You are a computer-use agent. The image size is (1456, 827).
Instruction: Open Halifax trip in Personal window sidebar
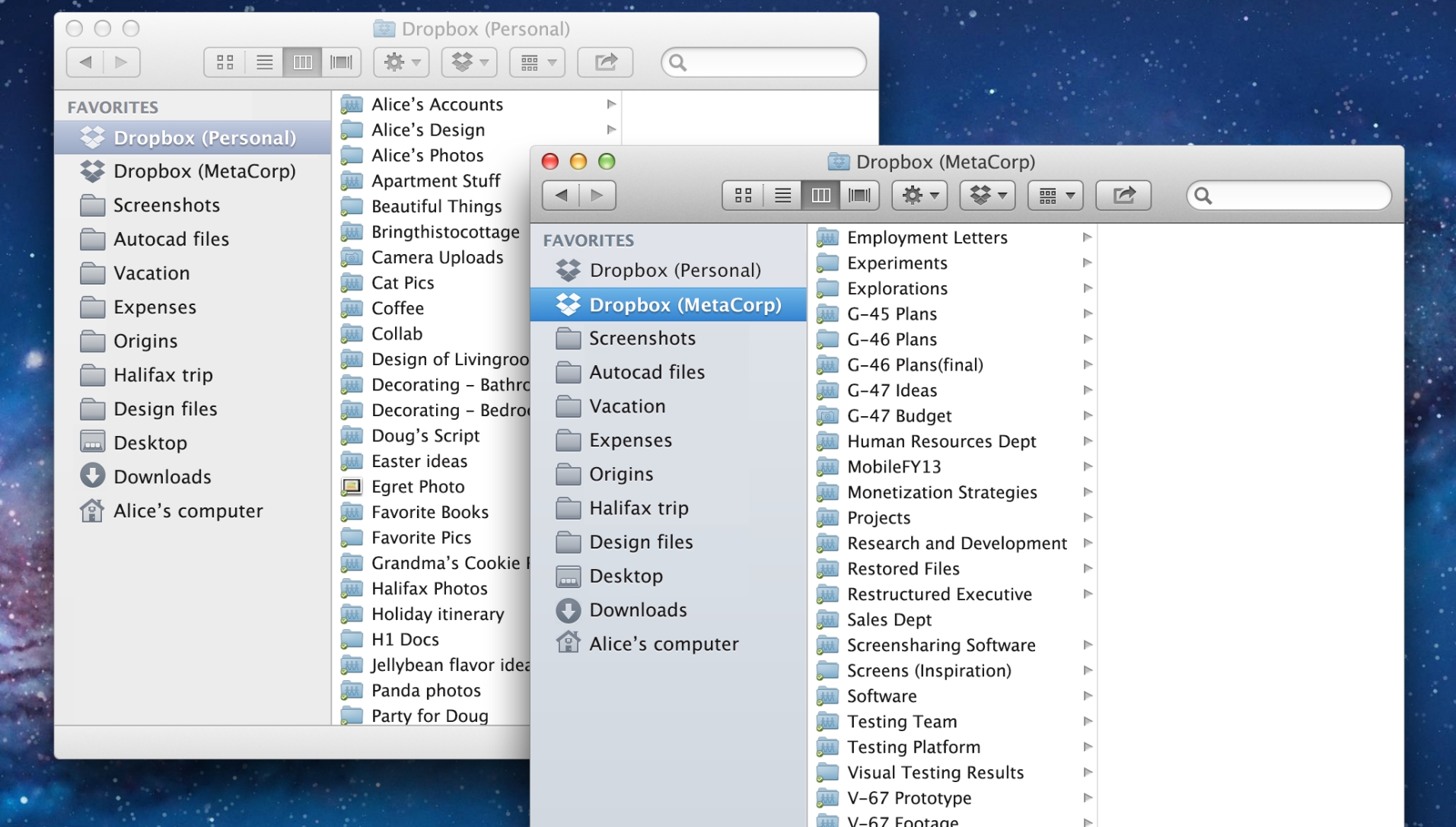[x=193, y=375]
